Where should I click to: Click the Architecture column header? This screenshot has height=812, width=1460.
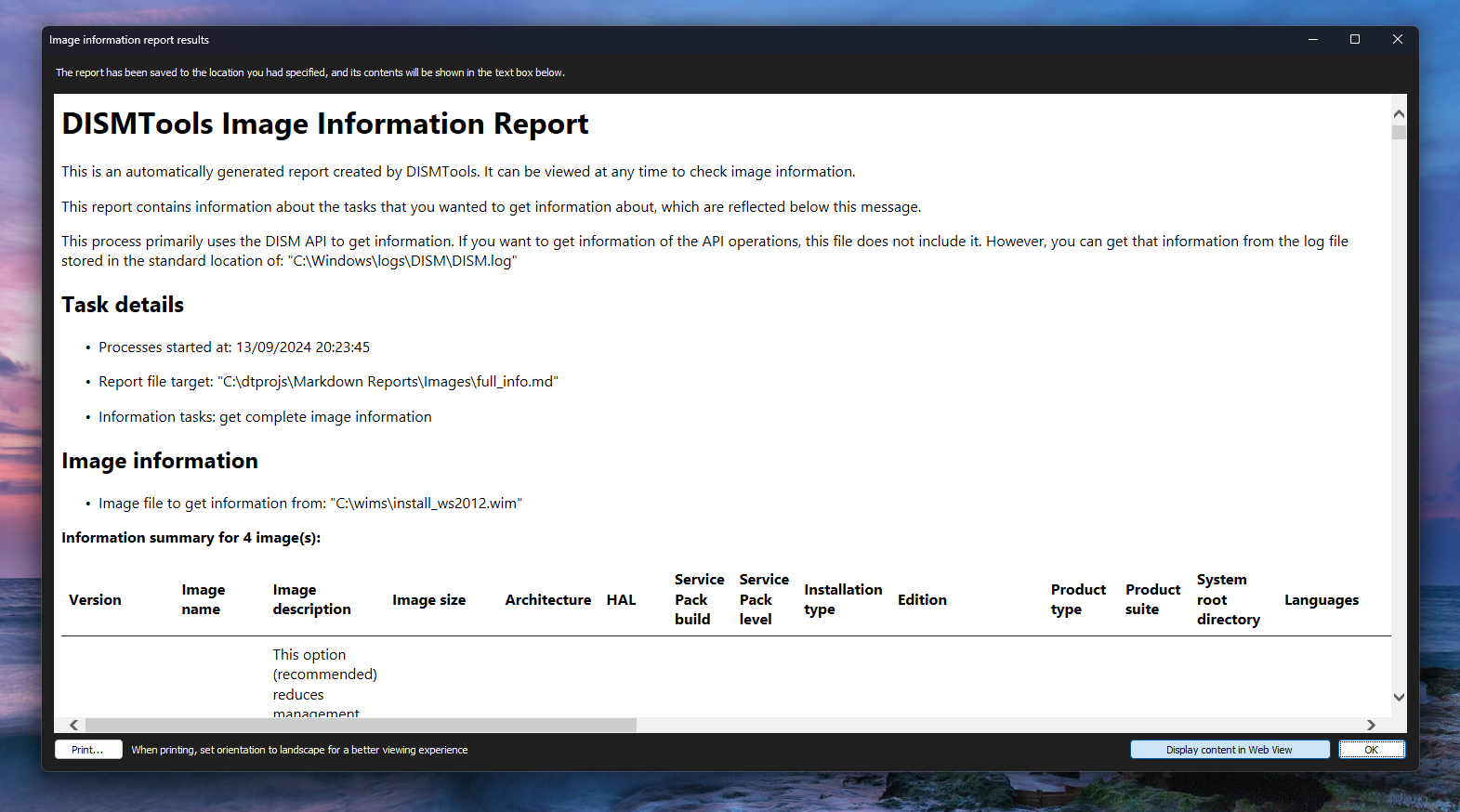tap(548, 600)
